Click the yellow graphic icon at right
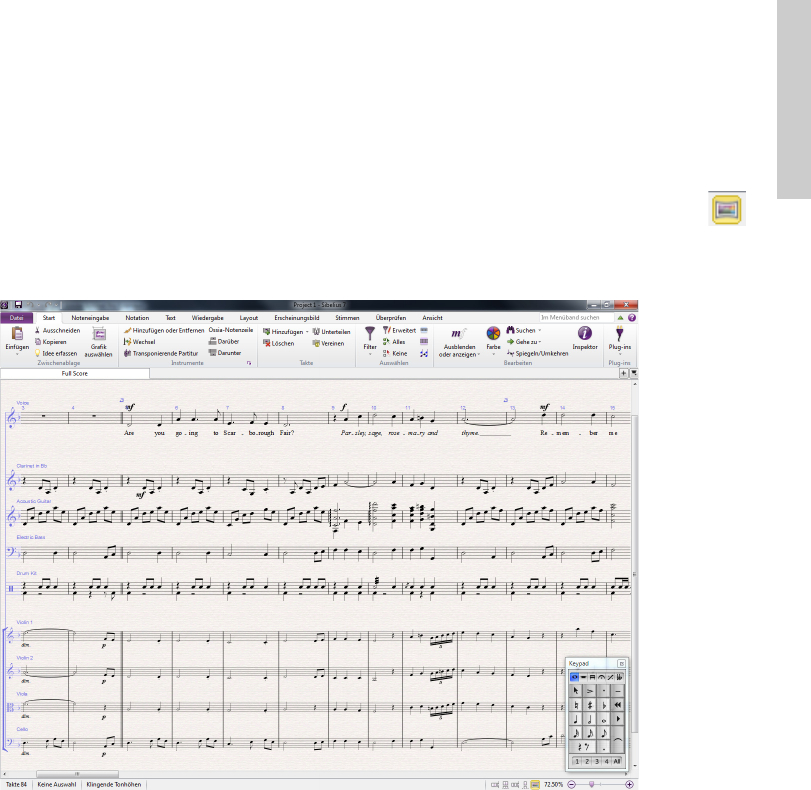The height and width of the screenshot is (790, 811). (x=727, y=209)
